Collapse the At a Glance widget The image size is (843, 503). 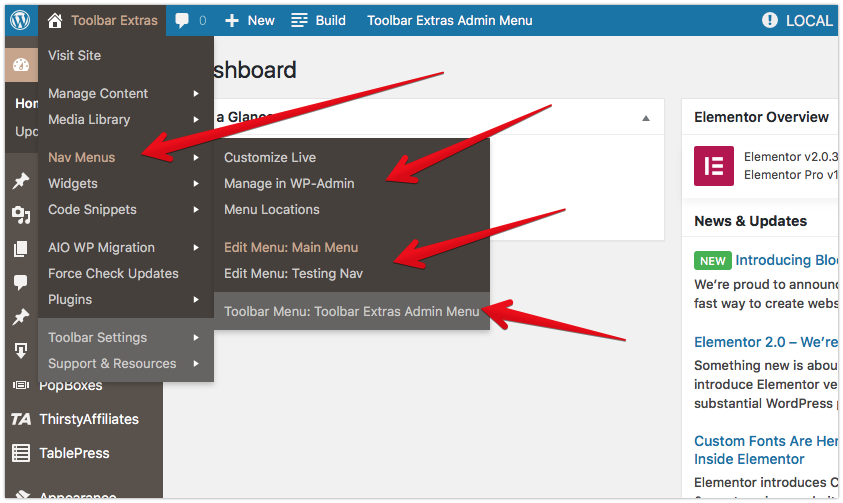click(x=646, y=118)
